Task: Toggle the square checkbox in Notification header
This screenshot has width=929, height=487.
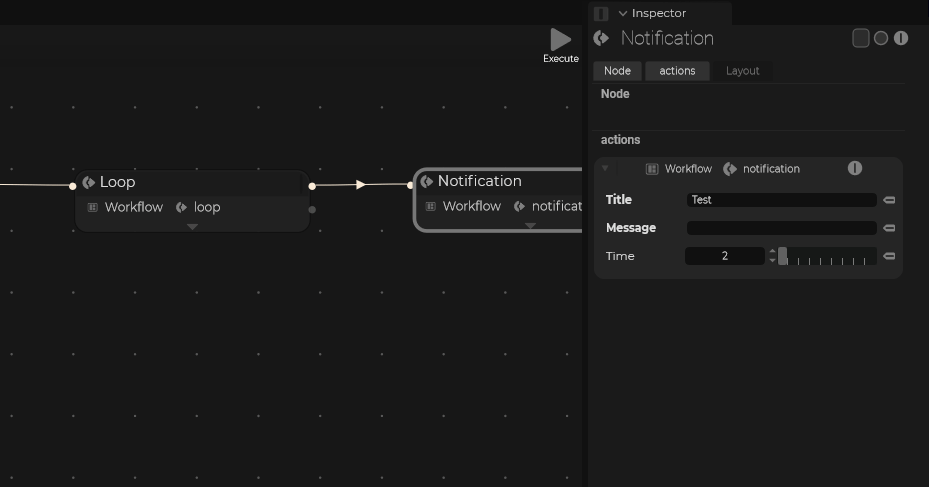Action: point(860,38)
